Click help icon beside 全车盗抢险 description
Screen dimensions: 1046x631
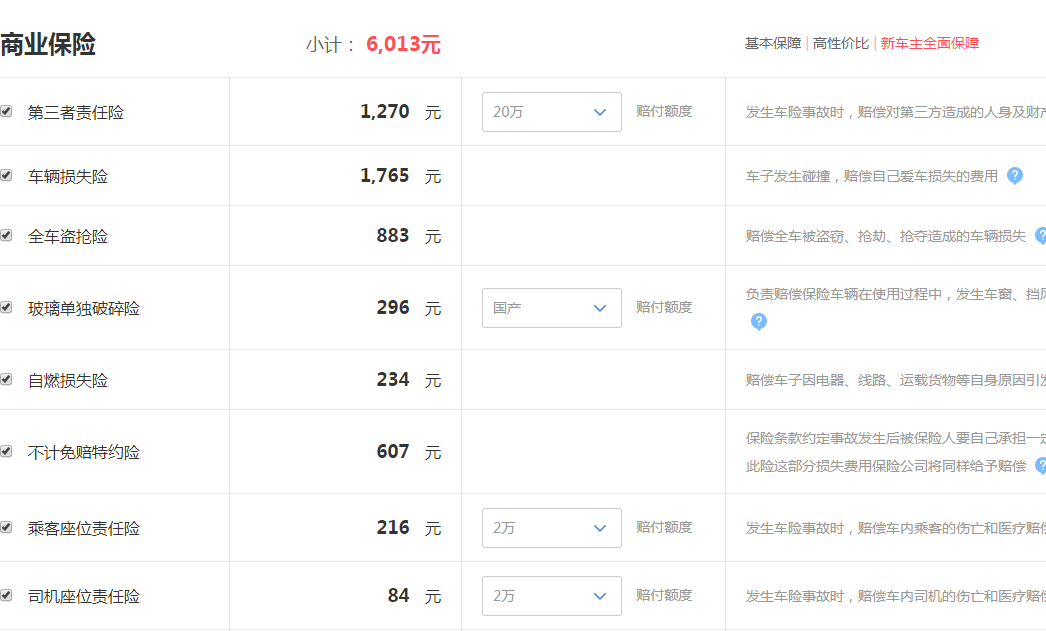coord(1041,235)
